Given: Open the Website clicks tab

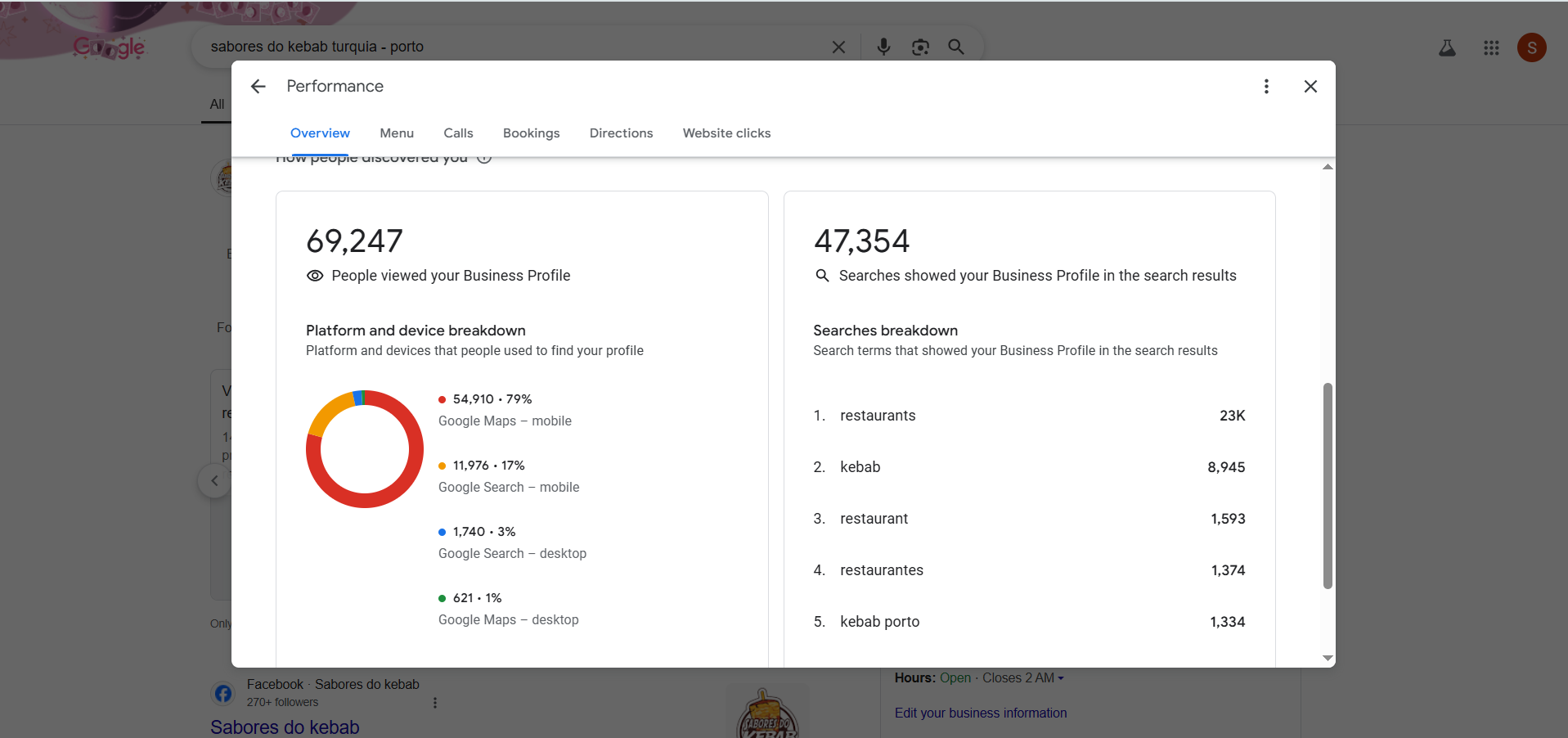Looking at the screenshot, I should (x=726, y=133).
